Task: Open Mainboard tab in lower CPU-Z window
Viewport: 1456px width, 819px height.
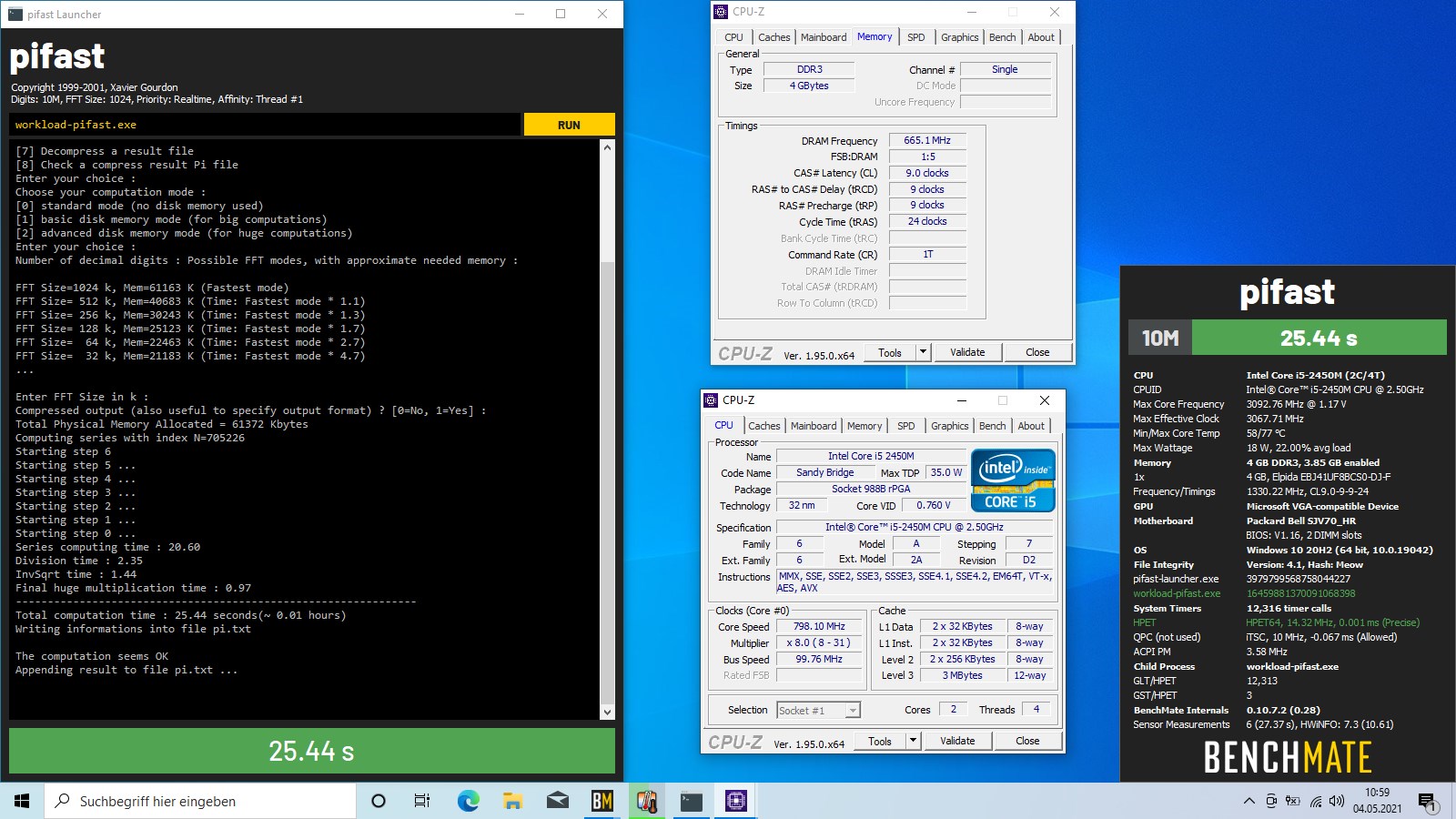Action: pos(814,426)
